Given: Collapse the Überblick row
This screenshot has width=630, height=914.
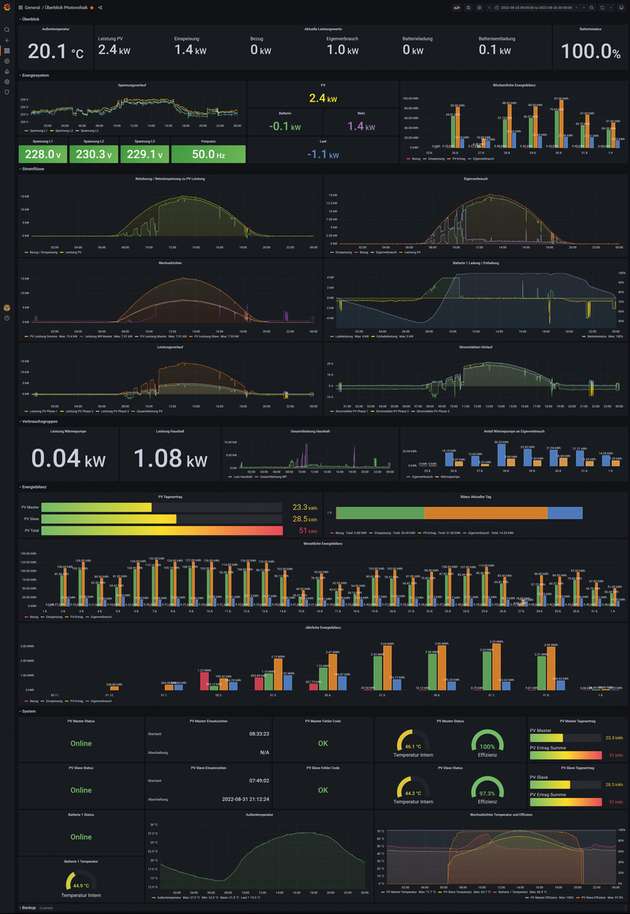Looking at the screenshot, I should tap(28, 19).
